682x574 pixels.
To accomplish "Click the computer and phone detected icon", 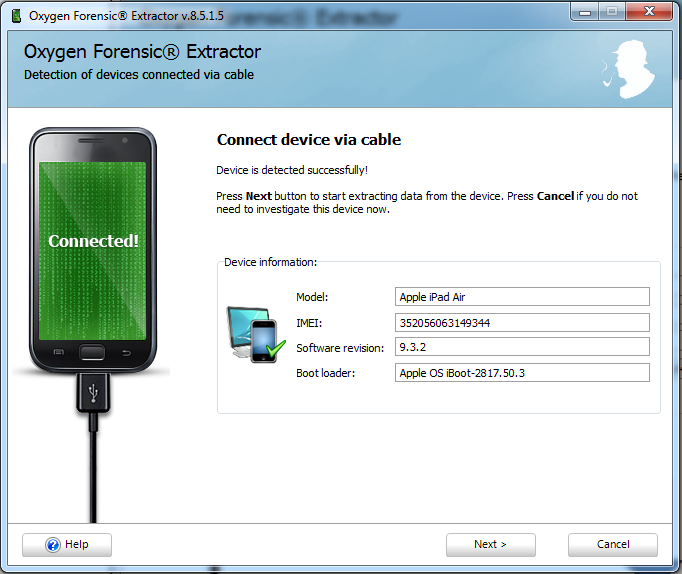I will tap(256, 334).
